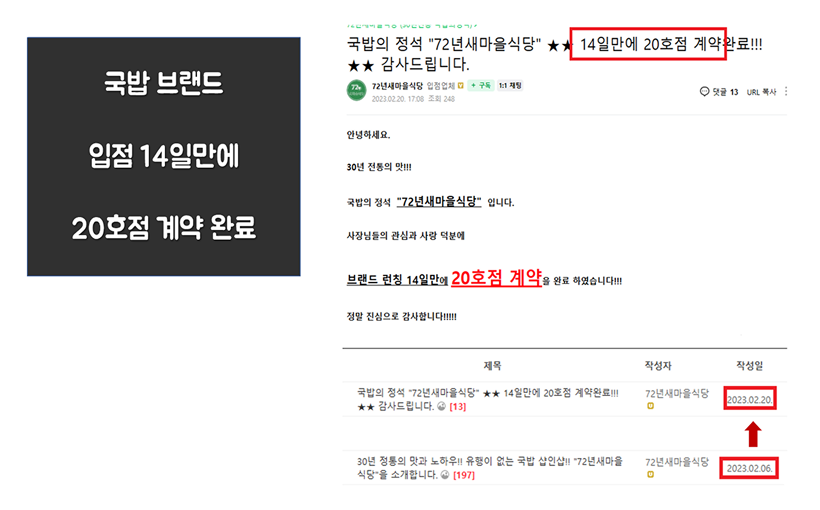Click the [197] comment count in list
The height and width of the screenshot is (510, 820).
463,475
